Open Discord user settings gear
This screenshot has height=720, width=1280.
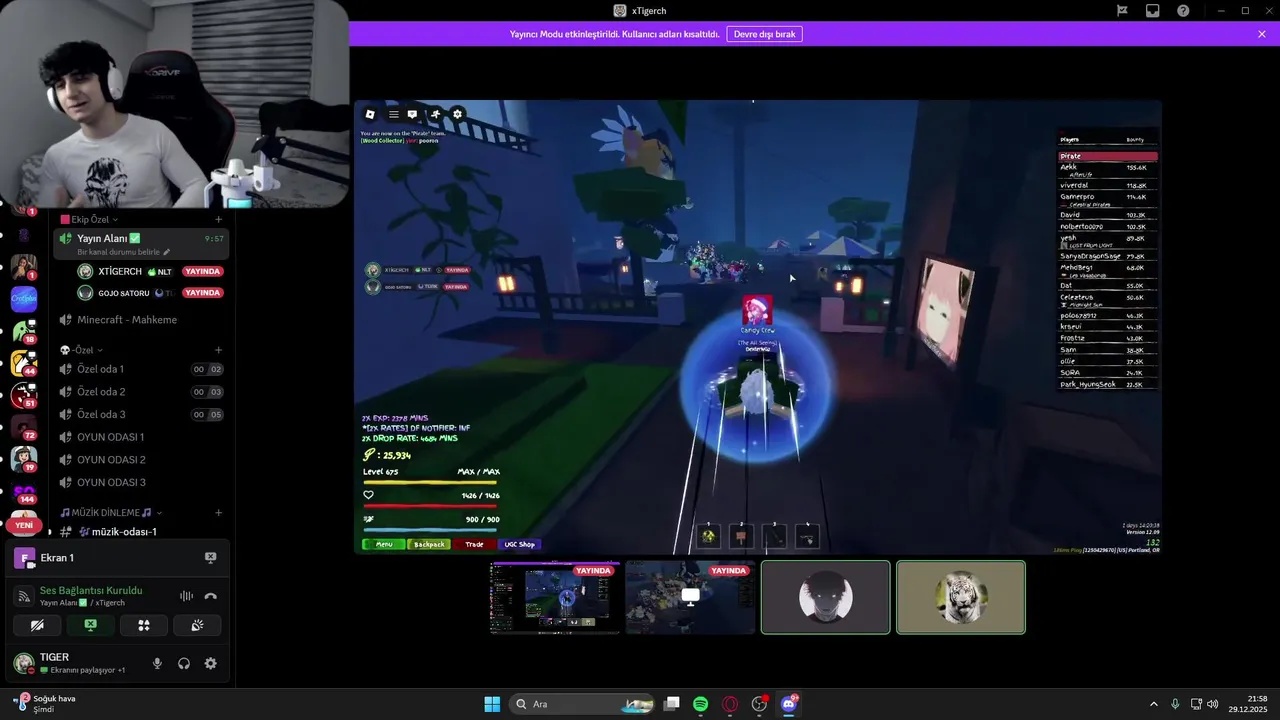(211, 663)
